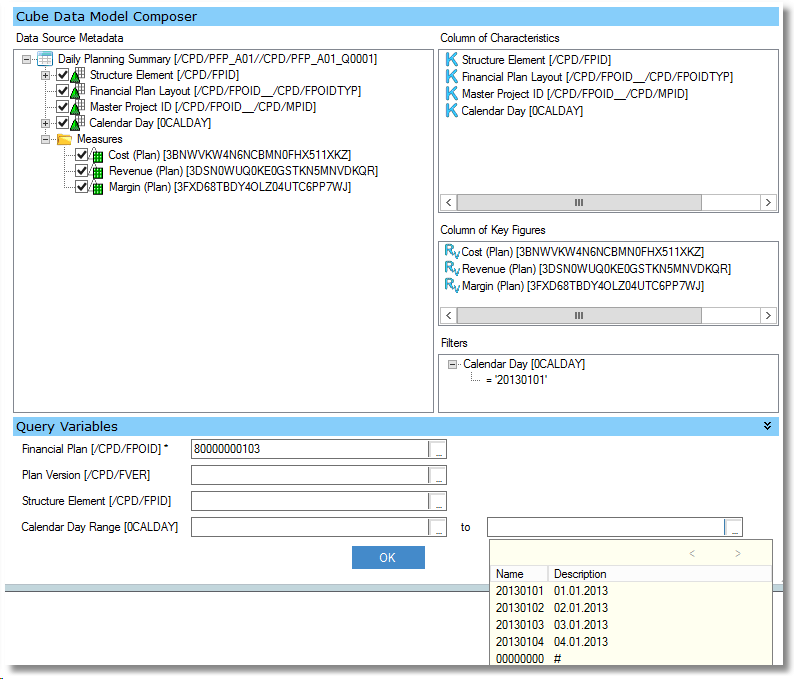Uncheck the Calendar Day checkbox in metadata tree
Image resolution: width=794 pixels, height=679 pixels.
[x=62, y=123]
